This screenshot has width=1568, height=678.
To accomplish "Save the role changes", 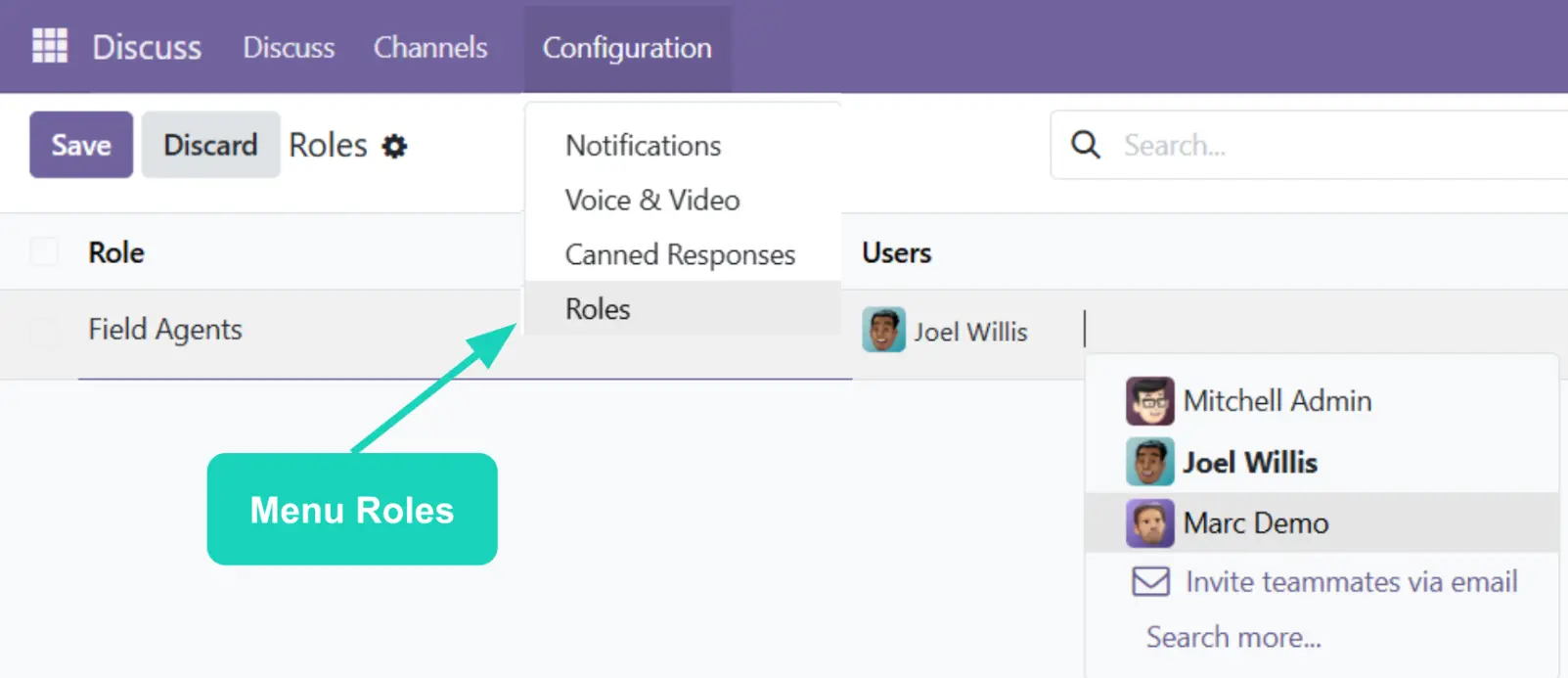I will 81,145.
